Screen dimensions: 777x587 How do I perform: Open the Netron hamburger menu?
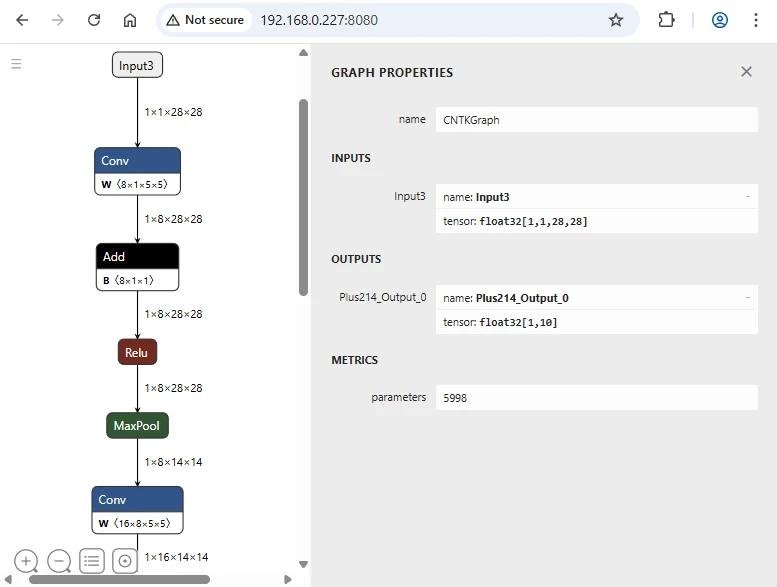16,64
